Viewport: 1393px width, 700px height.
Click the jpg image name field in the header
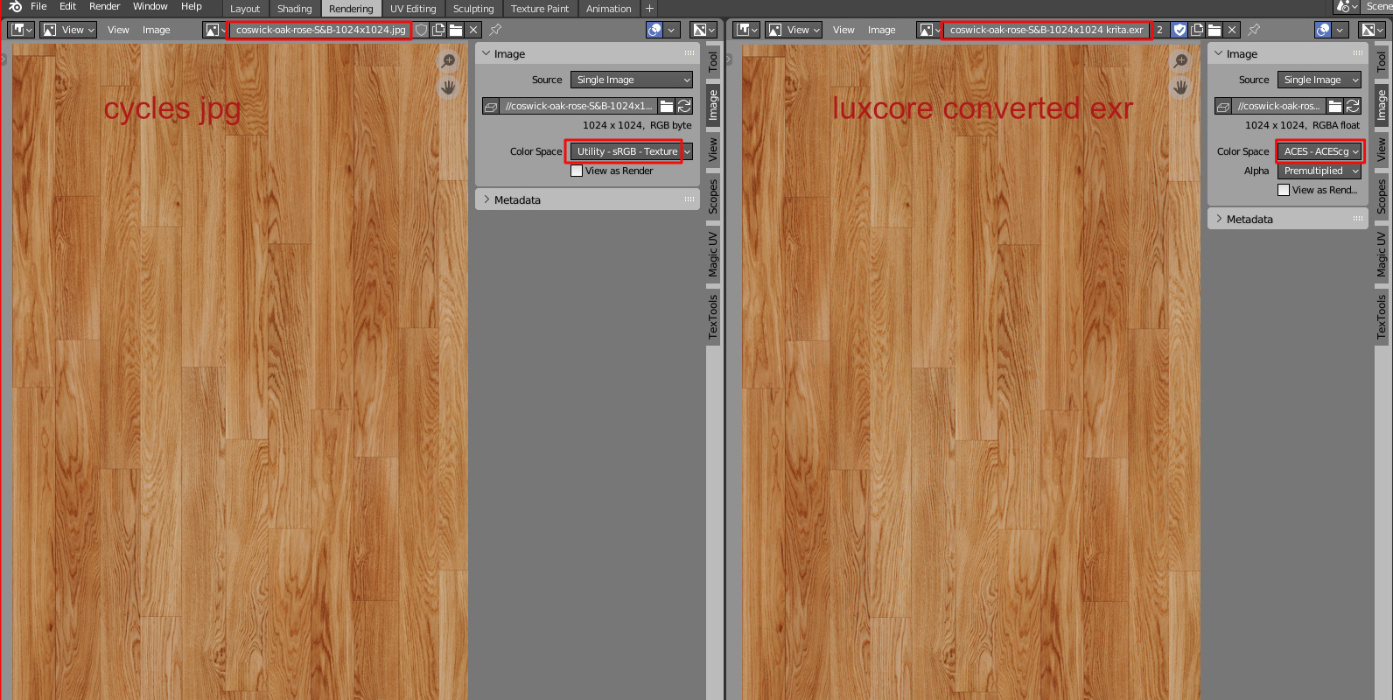320,30
